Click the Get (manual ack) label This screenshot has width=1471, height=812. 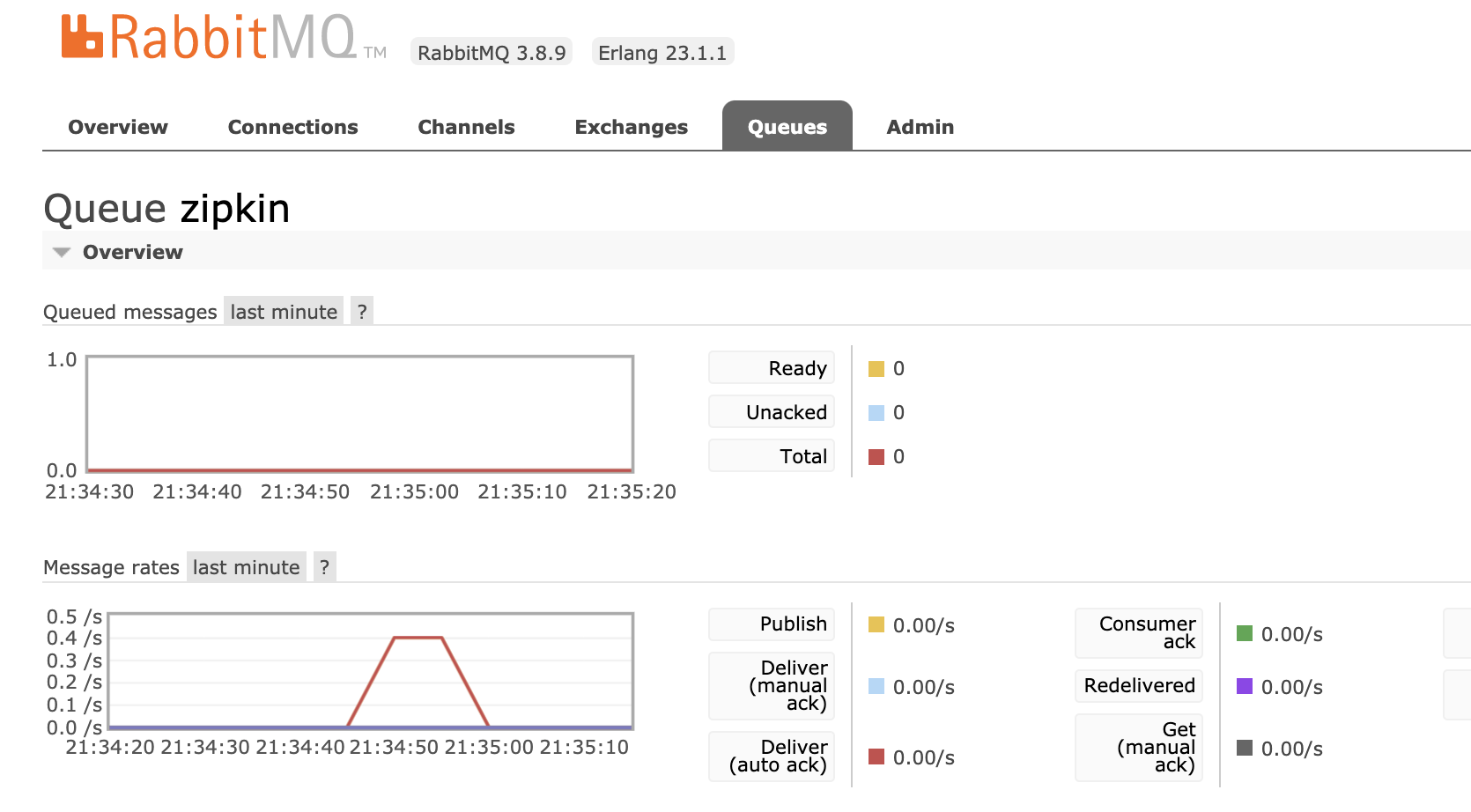(x=1139, y=747)
